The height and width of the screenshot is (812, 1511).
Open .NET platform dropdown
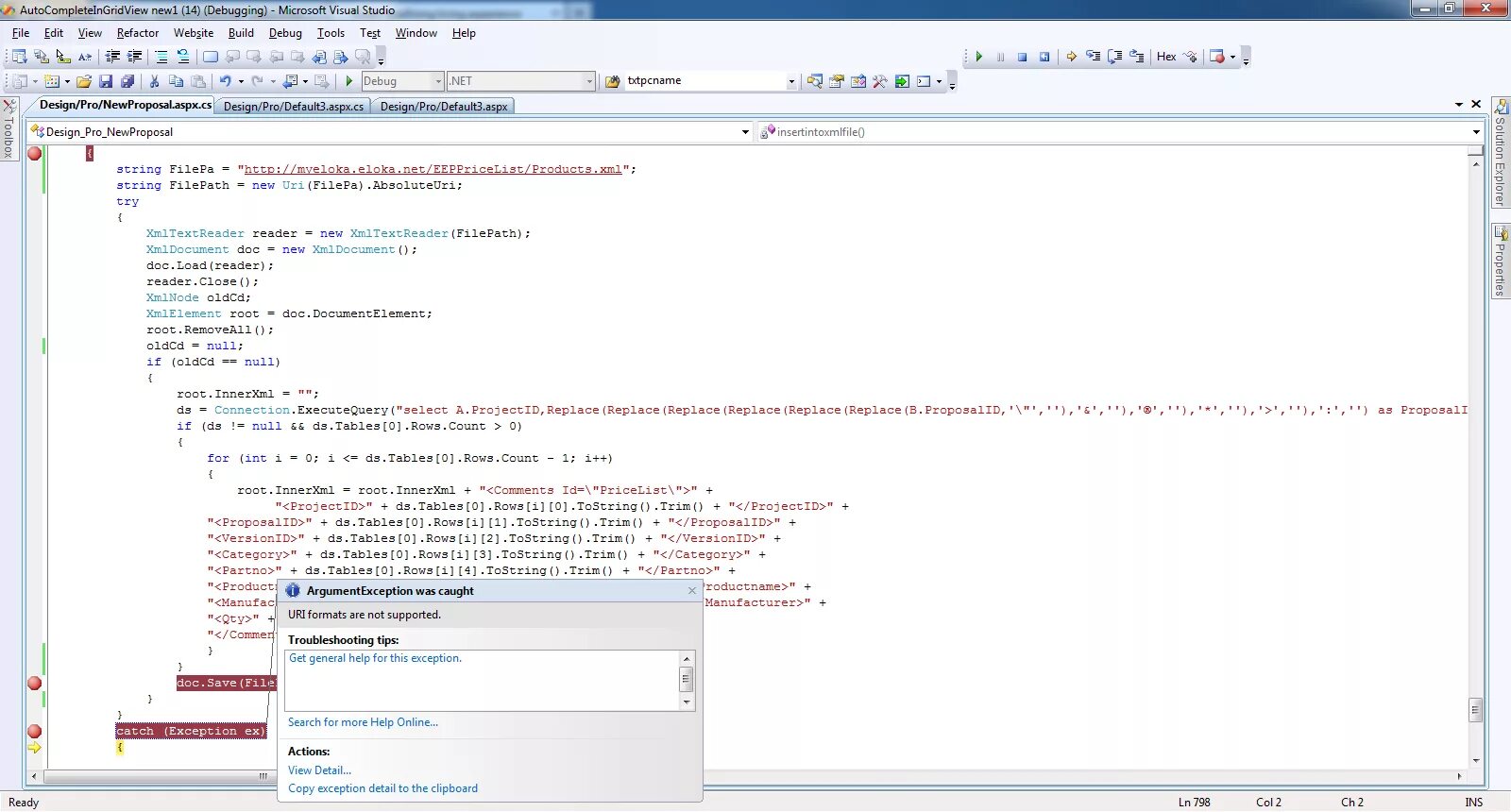pos(589,81)
